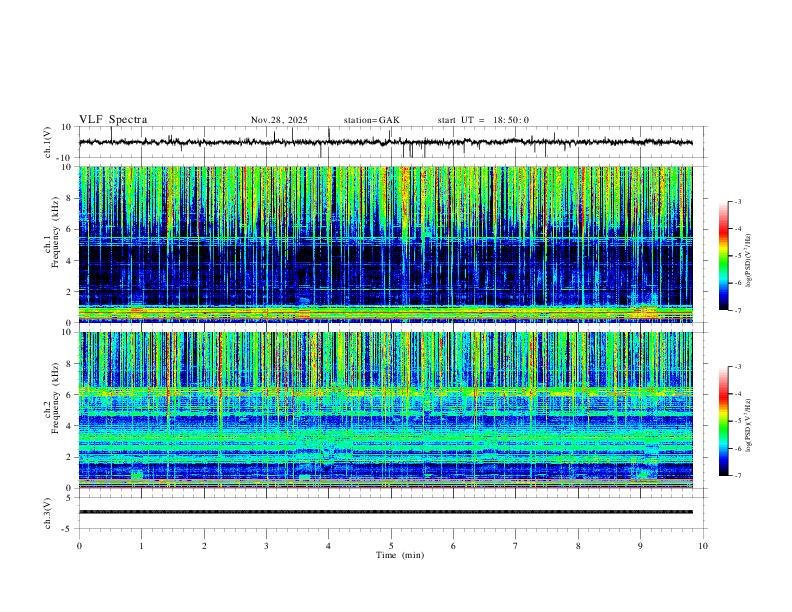Click the "ch.3(V)" axis label
This screenshot has height=612, width=792.
tap(48, 514)
